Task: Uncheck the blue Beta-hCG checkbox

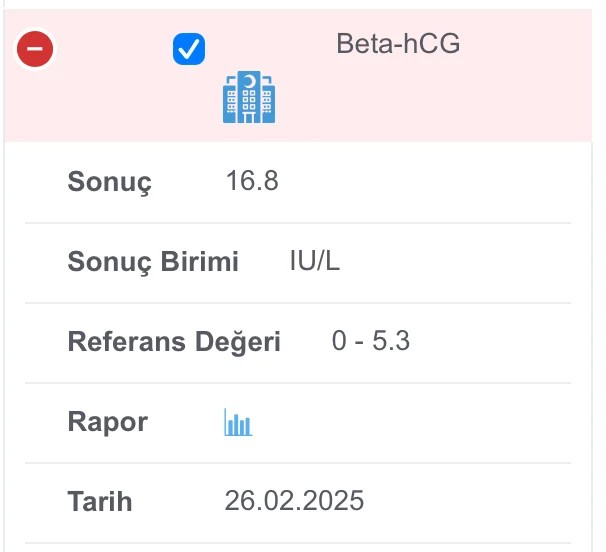Action: tap(189, 49)
